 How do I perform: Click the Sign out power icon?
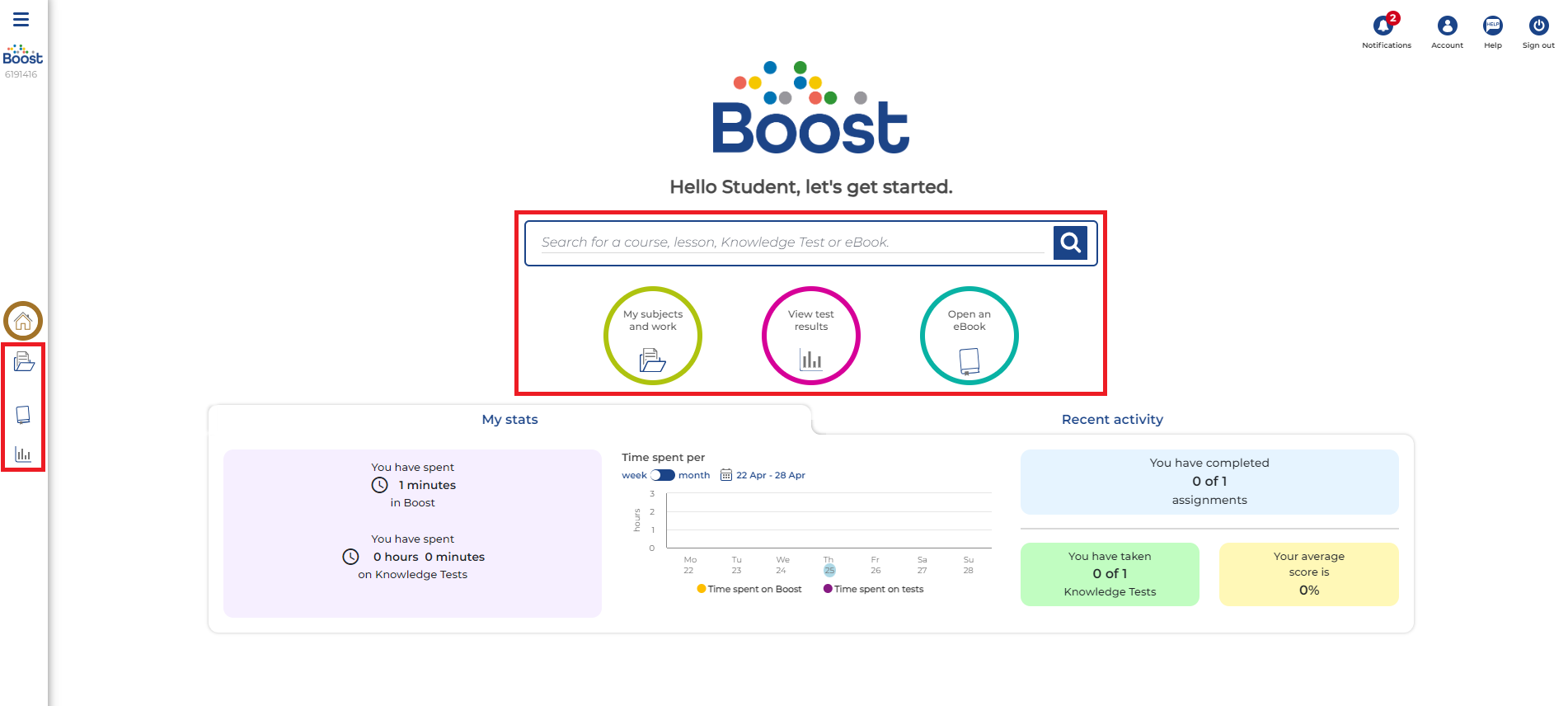[1537, 26]
